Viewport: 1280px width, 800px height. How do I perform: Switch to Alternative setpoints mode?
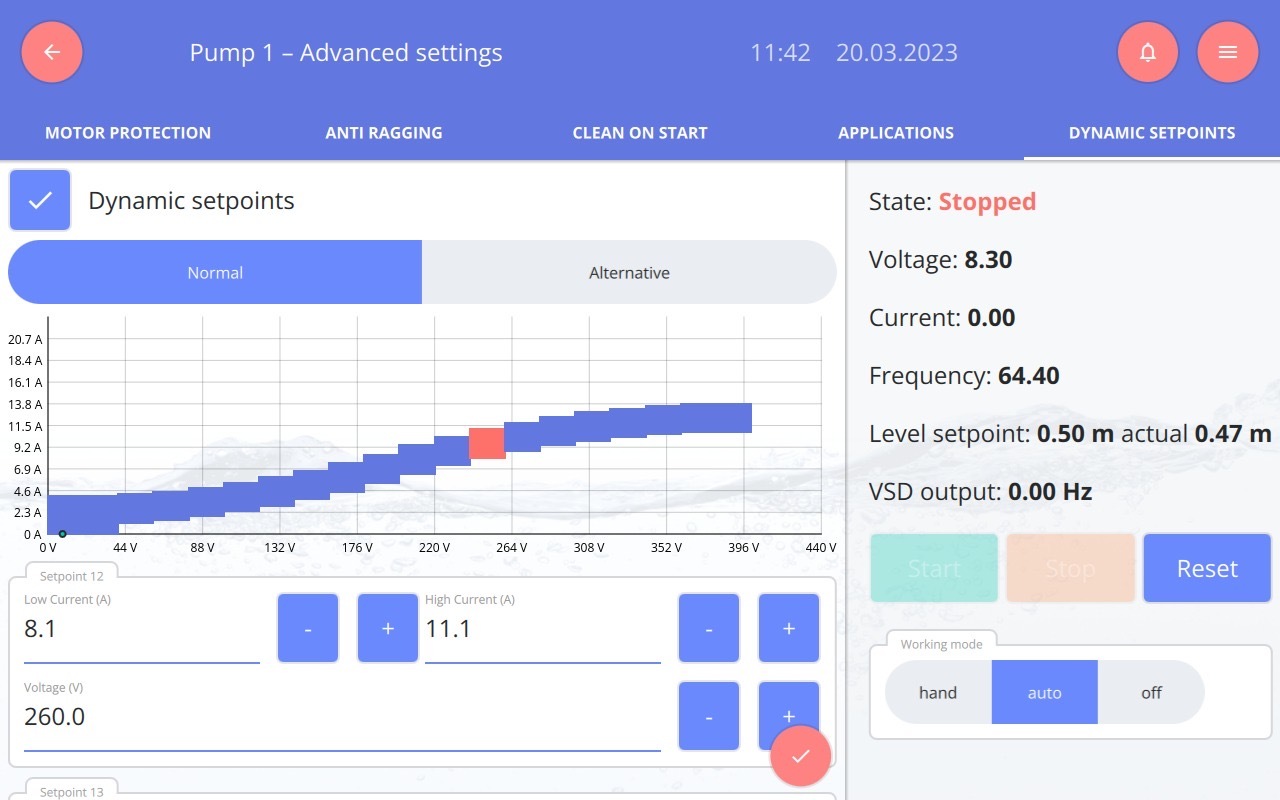pos(629,272)
